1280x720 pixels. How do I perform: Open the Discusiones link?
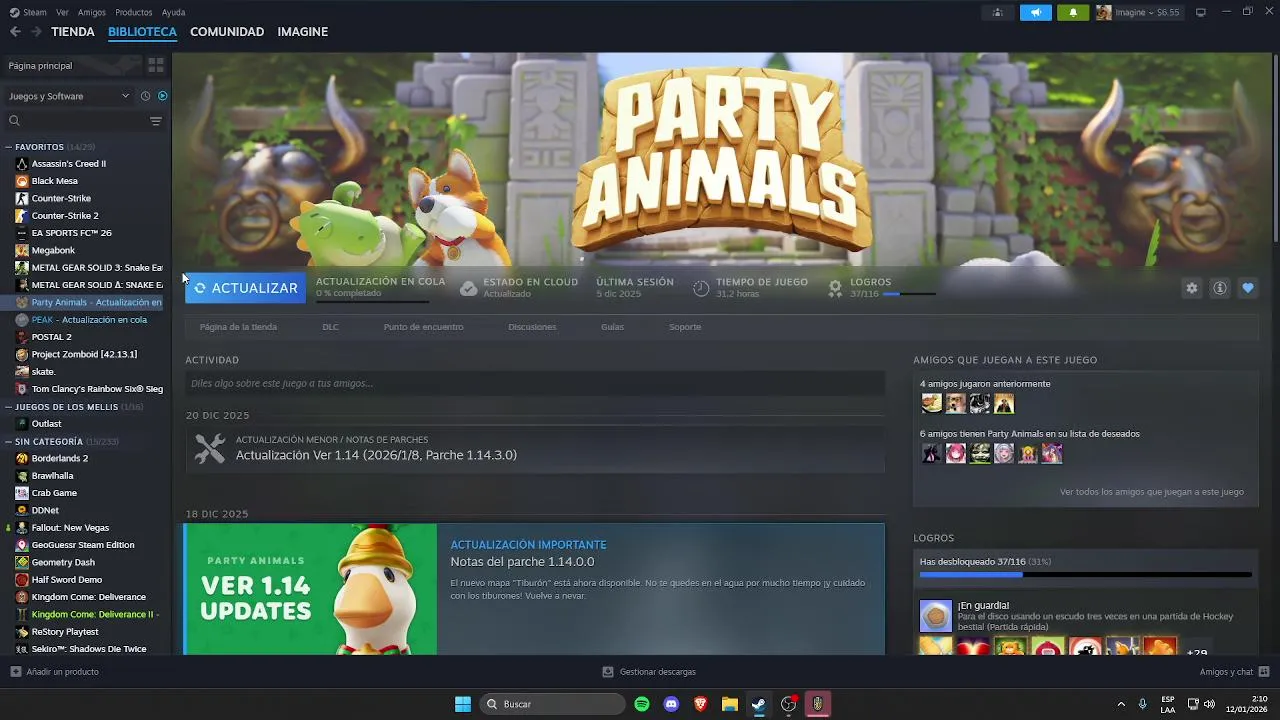coord(532,327)
